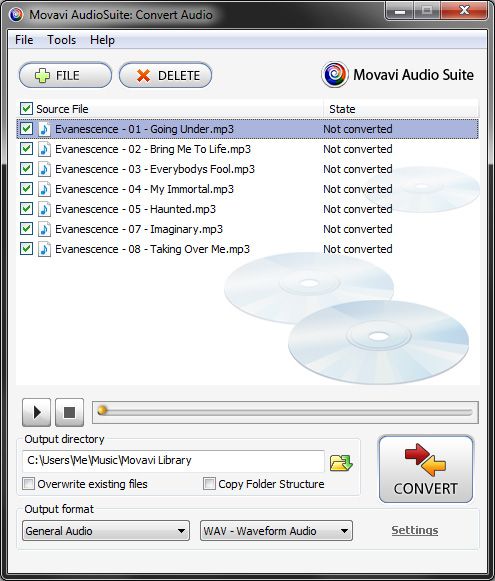Click the red and orange arrows convert icon

coord(425,459)
